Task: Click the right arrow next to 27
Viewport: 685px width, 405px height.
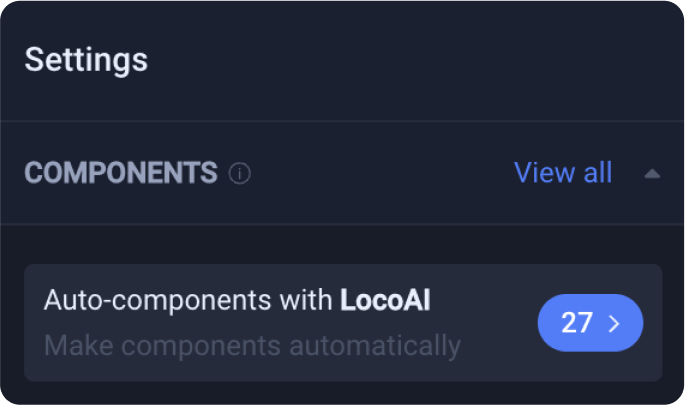Action: point(615,323)
